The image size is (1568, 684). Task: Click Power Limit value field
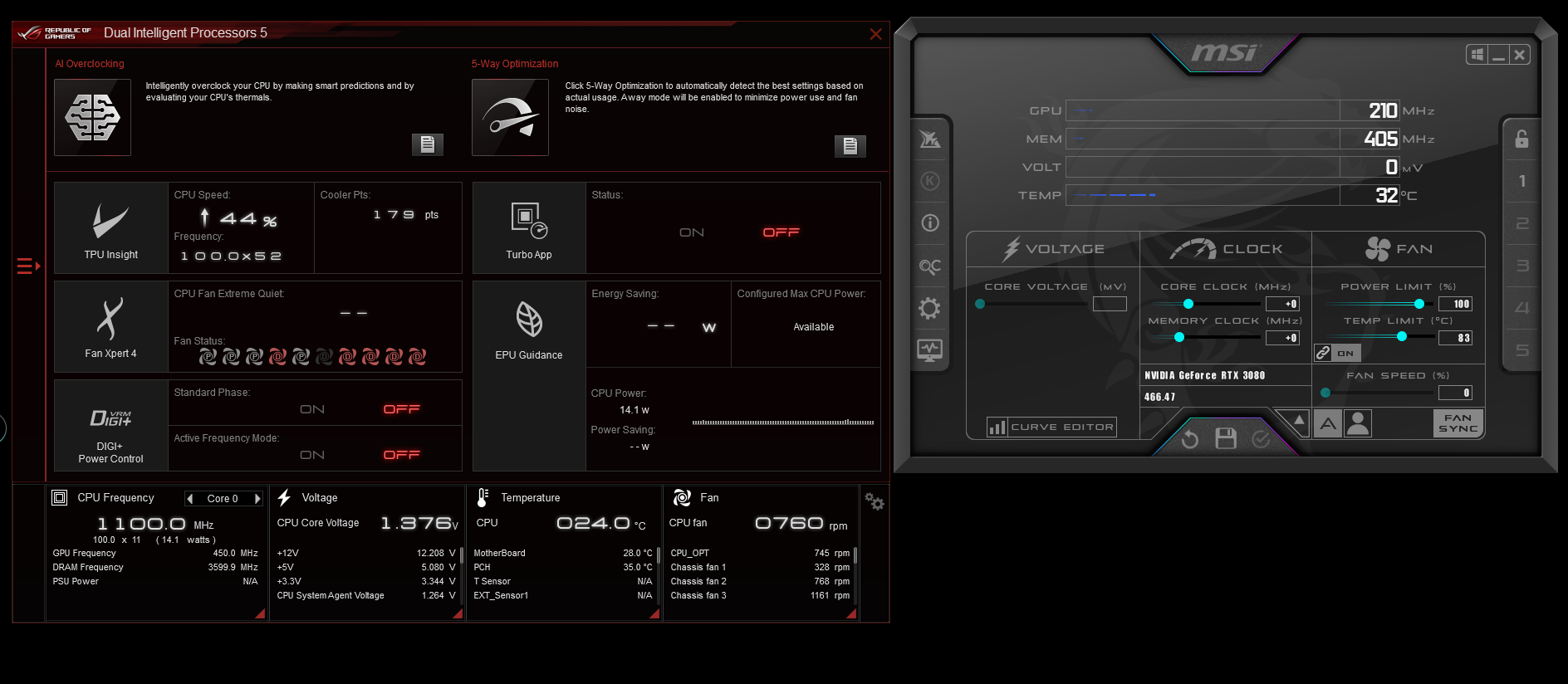coord(1455,304)
